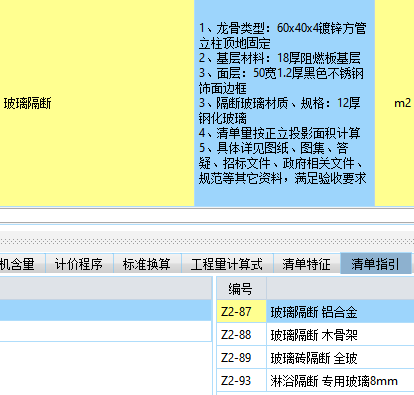The image size is (414, 395).
Task: Click code cell Z2-93
Action: 241,380
